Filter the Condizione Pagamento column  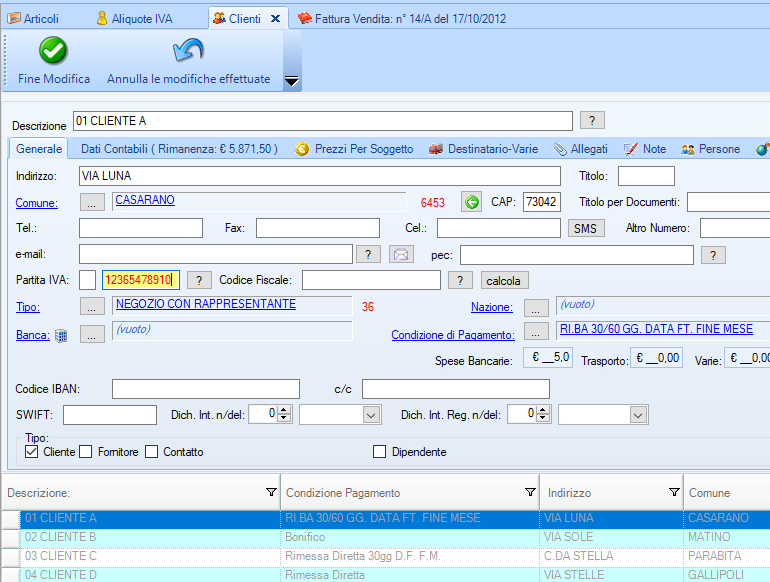pos(531,492)
